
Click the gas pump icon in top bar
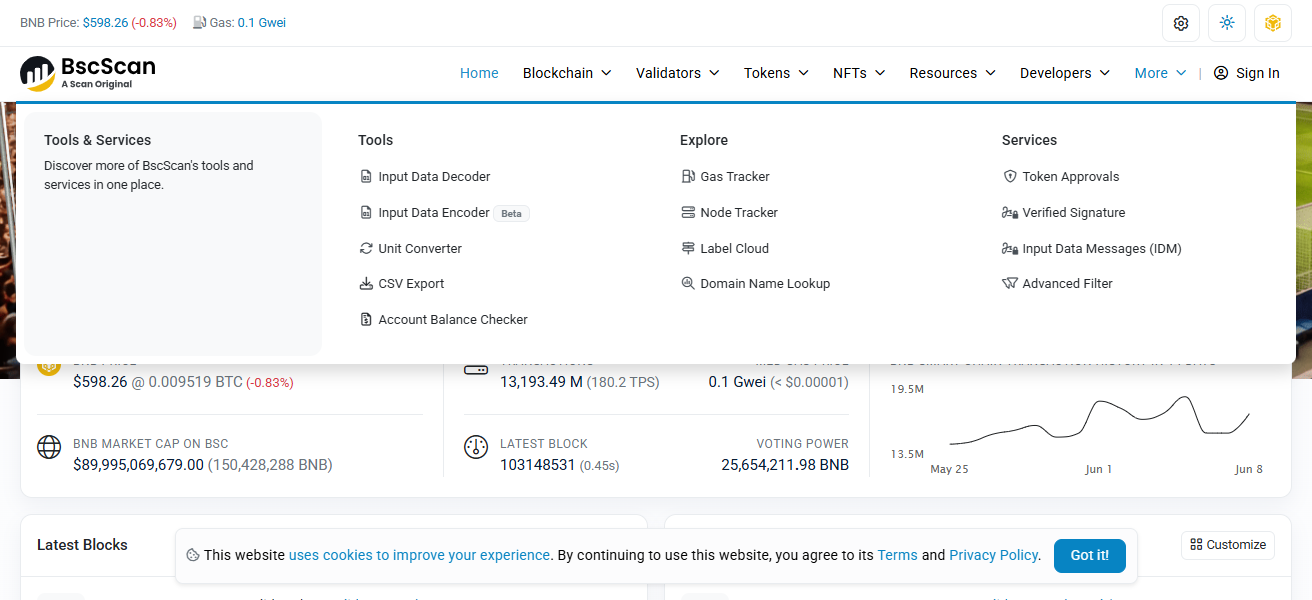point(199,22)
